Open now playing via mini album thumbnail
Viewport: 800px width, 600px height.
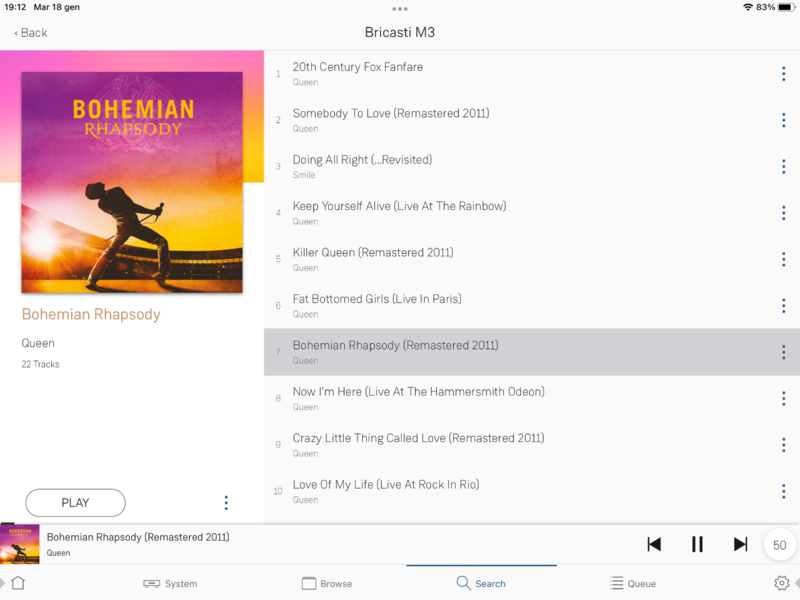(x=20, y=544)
